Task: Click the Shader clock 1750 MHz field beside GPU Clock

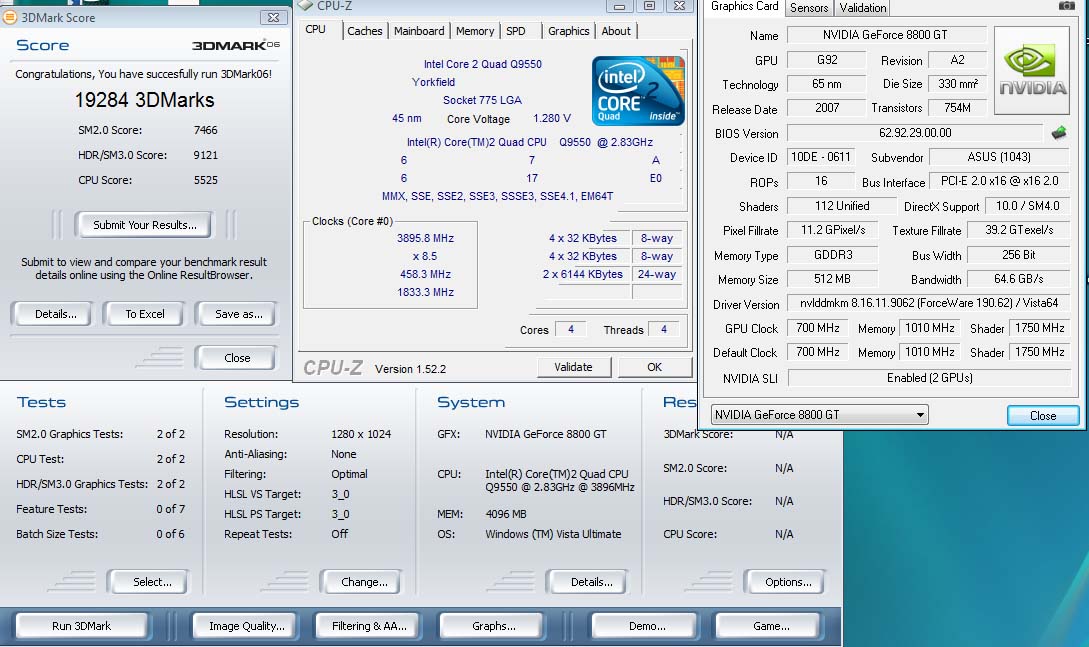Action: point(1039,328)
